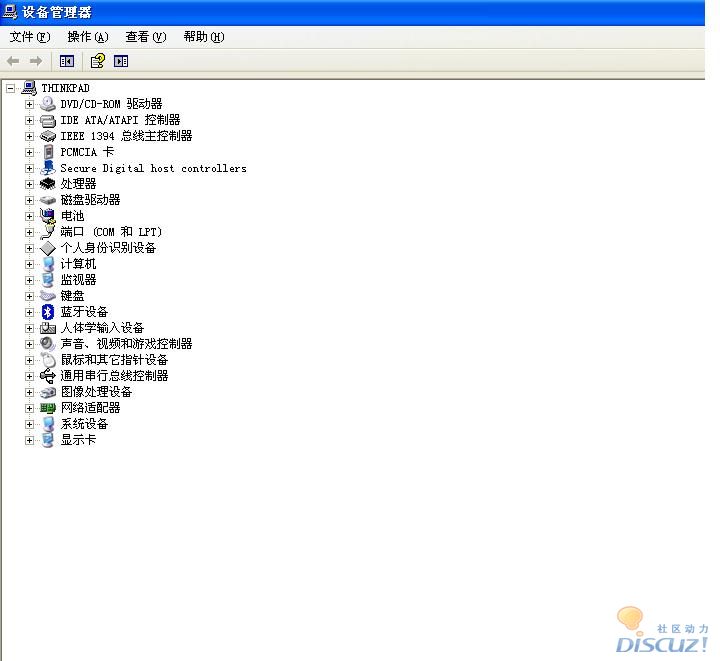Click the 计算机 computer category icon
This screenshot has height=661, width=720.
48,264
